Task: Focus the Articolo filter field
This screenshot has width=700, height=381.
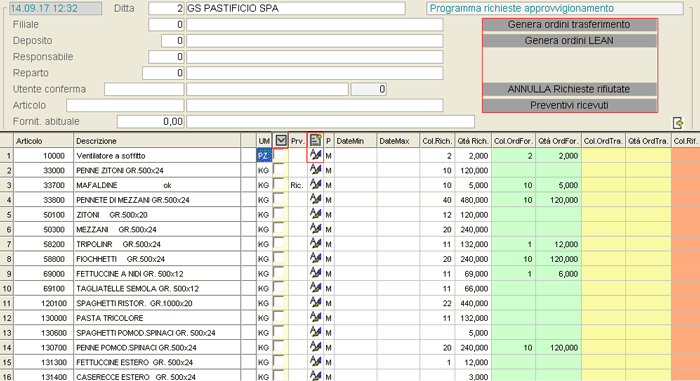Action: tap(125, 105)
